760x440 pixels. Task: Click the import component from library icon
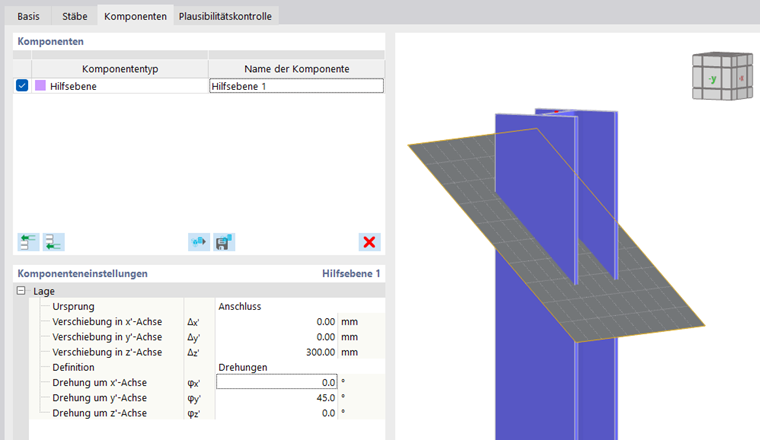pos(199,242)
